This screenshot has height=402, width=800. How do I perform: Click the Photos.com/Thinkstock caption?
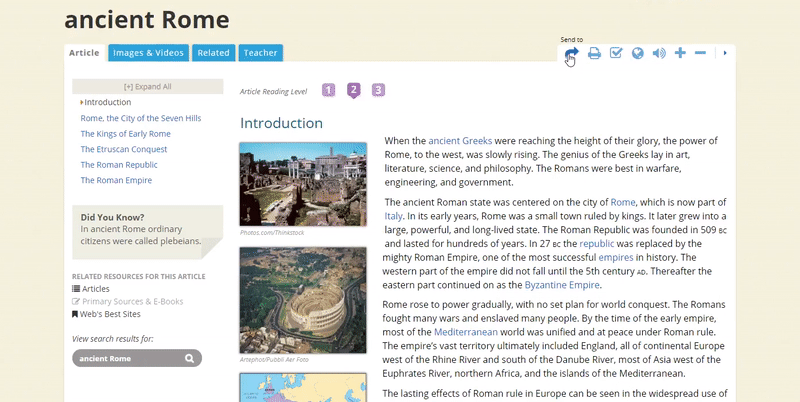(272, 233)
